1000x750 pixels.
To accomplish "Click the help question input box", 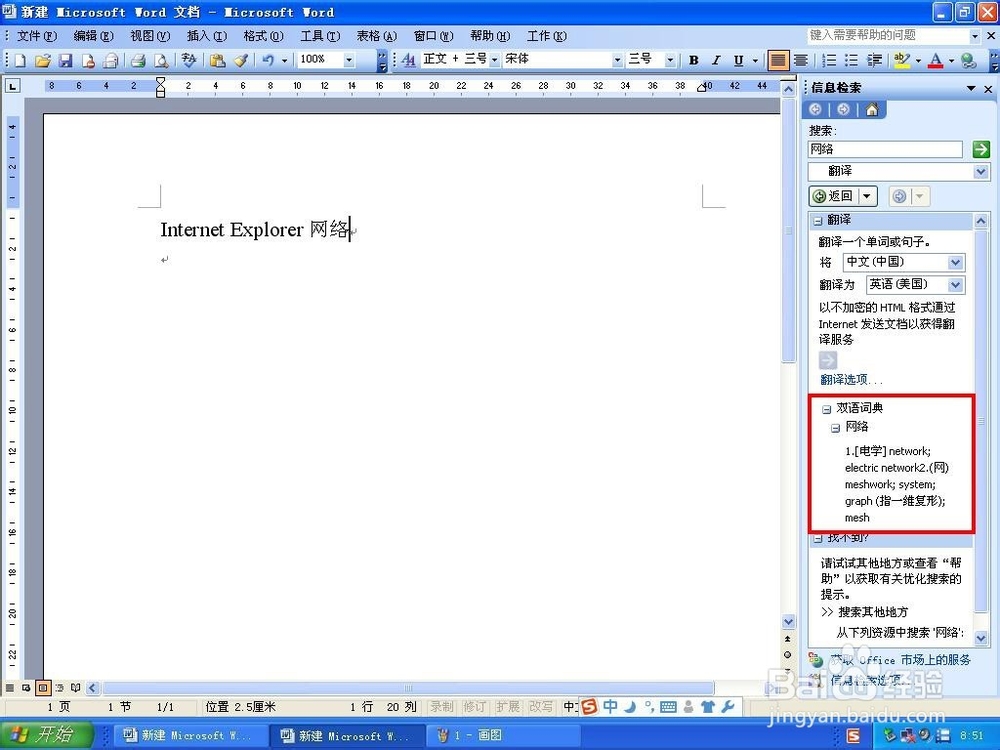I will click(x=887, y=35).
